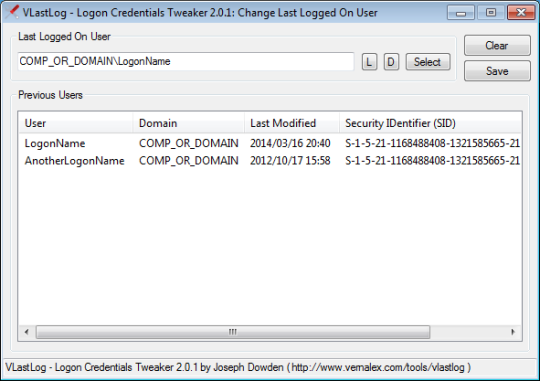The width and height of the screenshot is (540, 381).
Task: Select the AnotherLogonName user row
Action: tap(270, 161)
